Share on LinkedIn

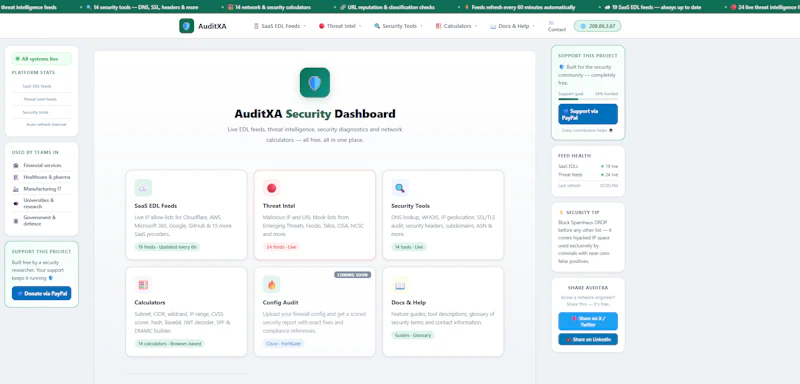(588, 339)
